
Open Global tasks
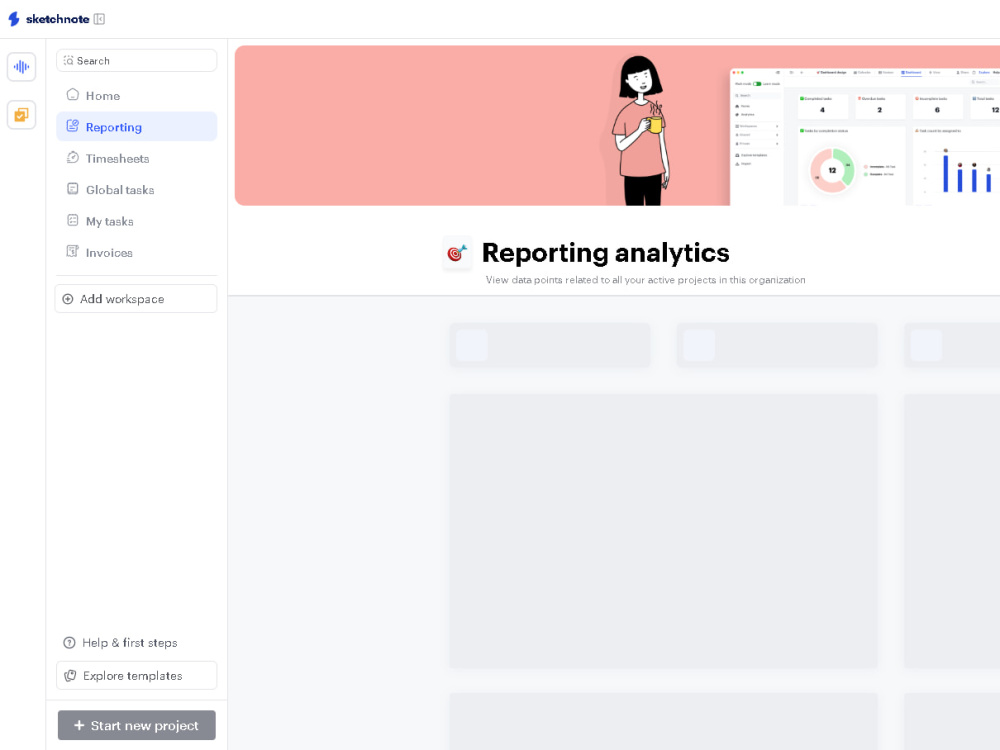tap(136, 189)
